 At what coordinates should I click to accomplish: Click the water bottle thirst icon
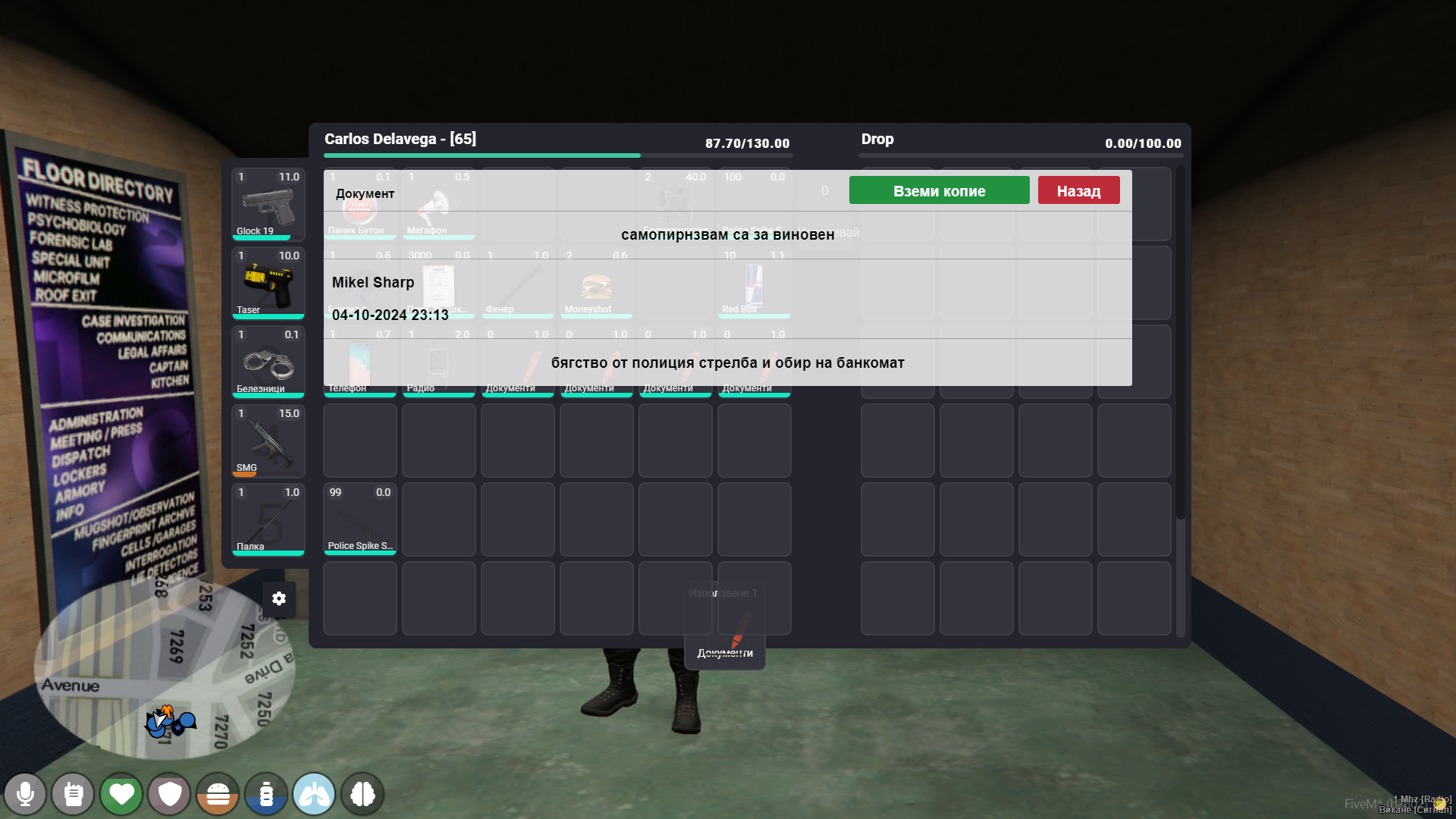(266, 794)
